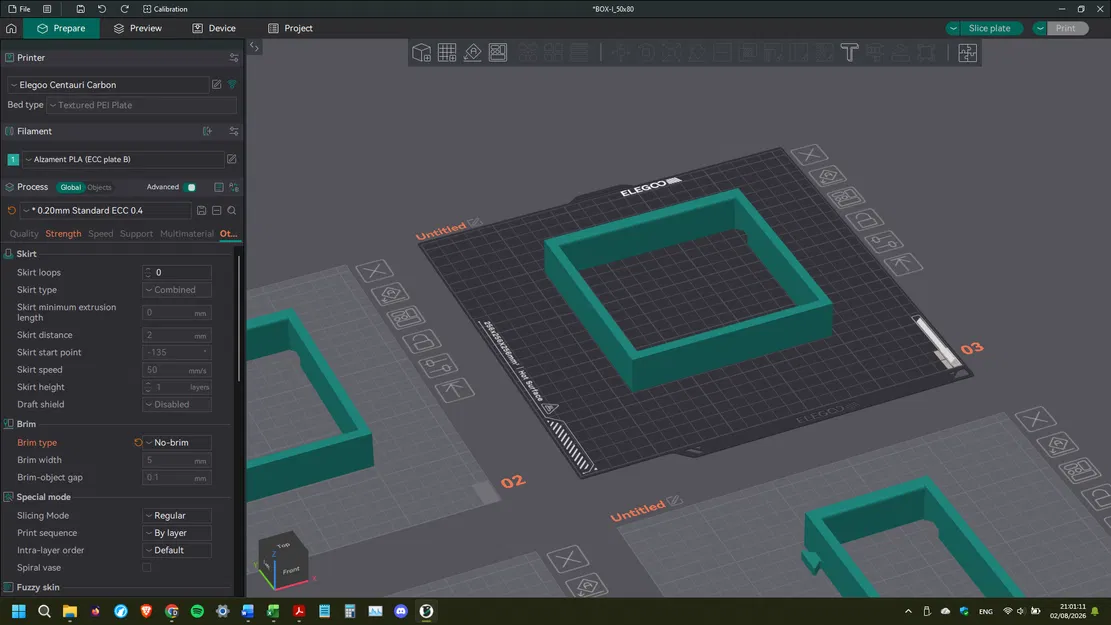Switch to the Project tab

[290, 28]
